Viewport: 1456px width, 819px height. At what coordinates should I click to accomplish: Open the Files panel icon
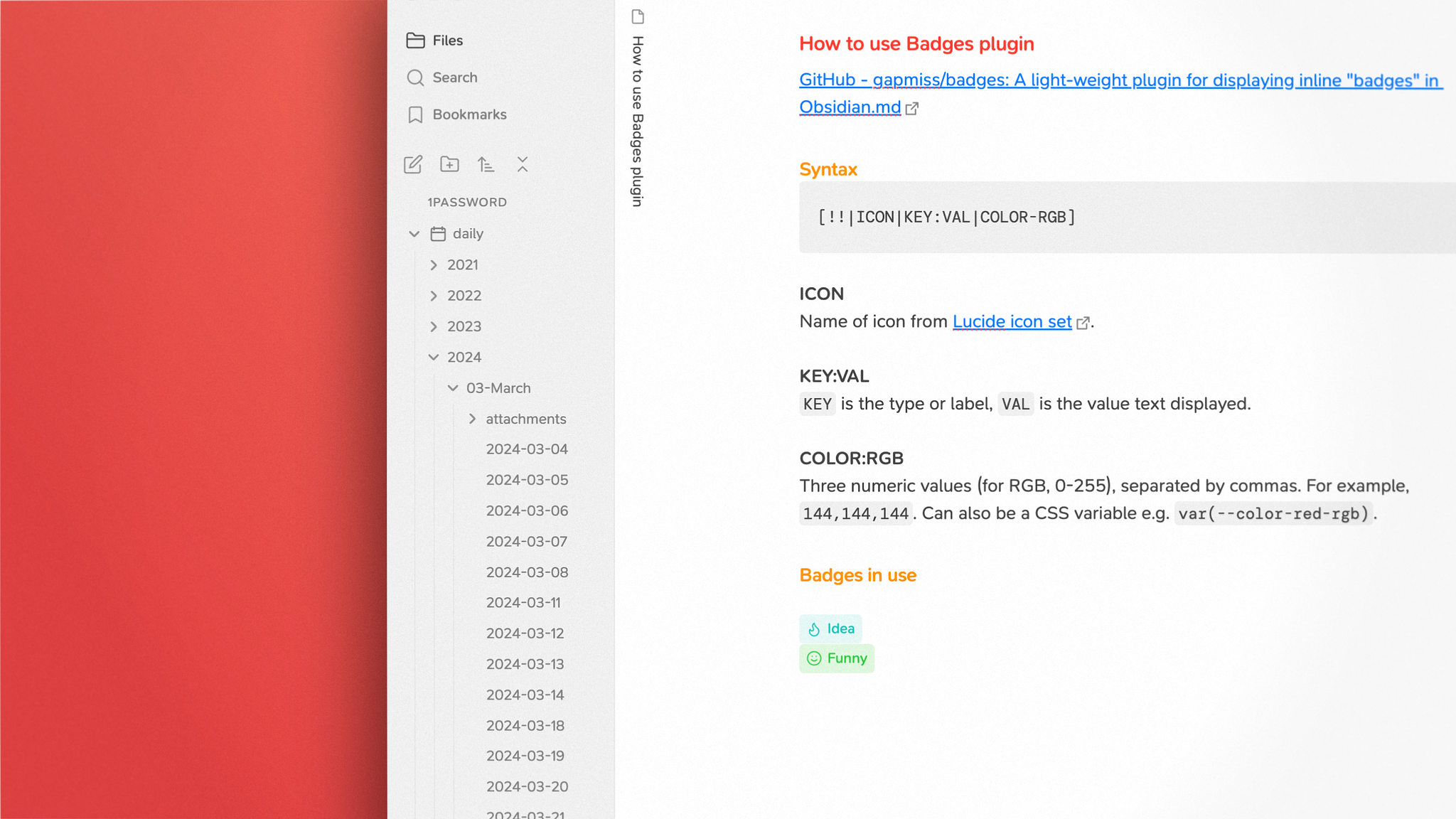[x=414, y=40]
